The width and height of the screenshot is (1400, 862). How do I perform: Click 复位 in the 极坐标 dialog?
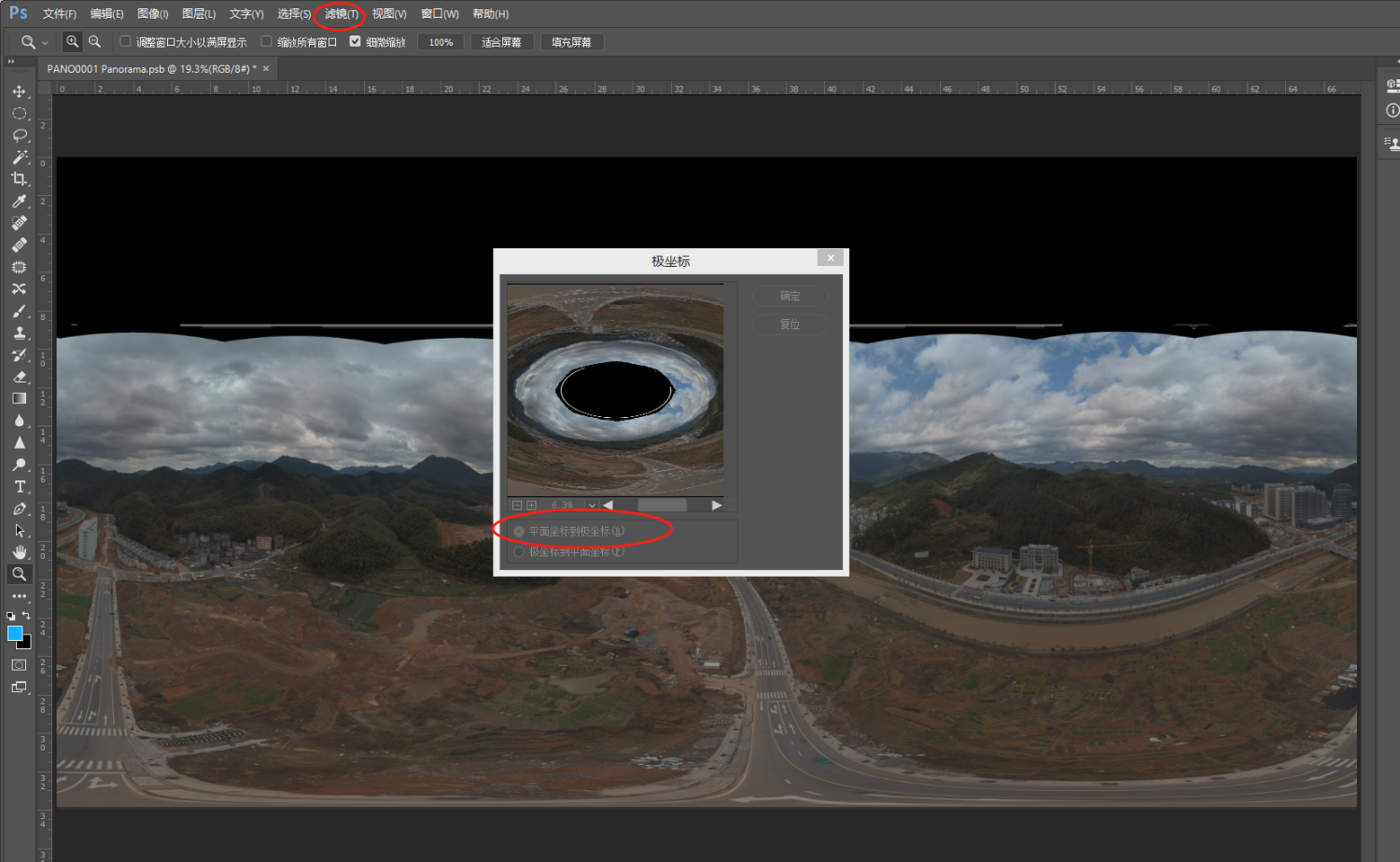click(x=790, y=325)
